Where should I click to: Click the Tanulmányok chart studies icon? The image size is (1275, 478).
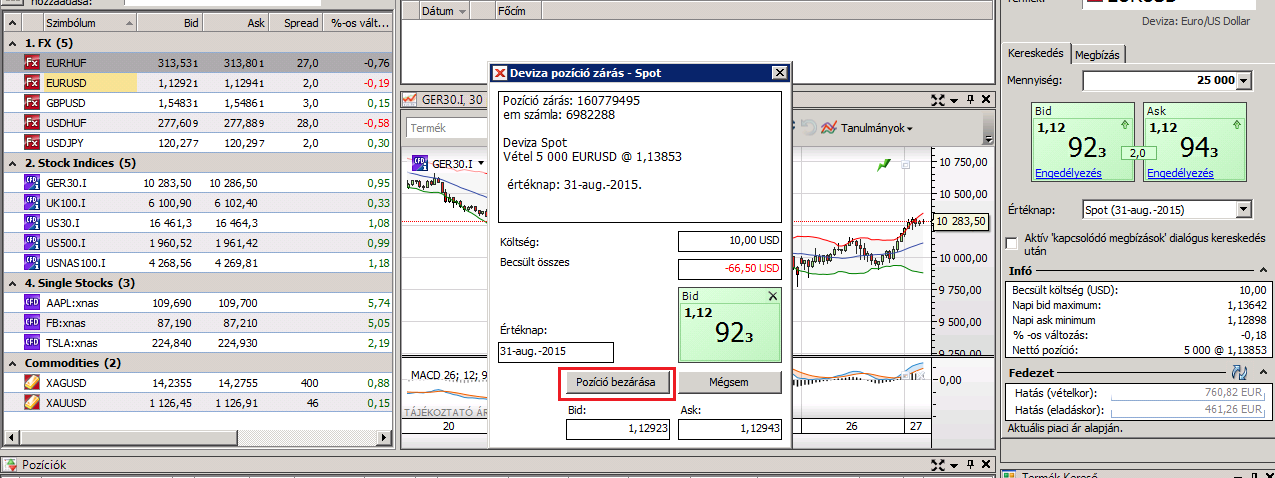point(827,128)
